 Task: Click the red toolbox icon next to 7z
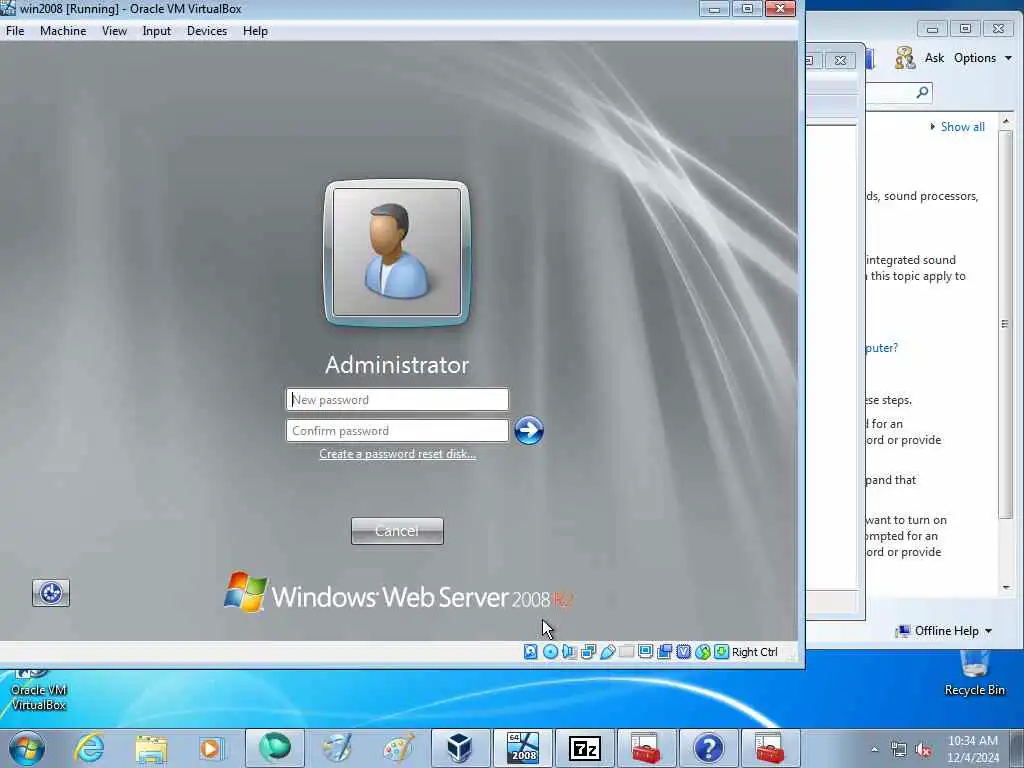point(646,748)
